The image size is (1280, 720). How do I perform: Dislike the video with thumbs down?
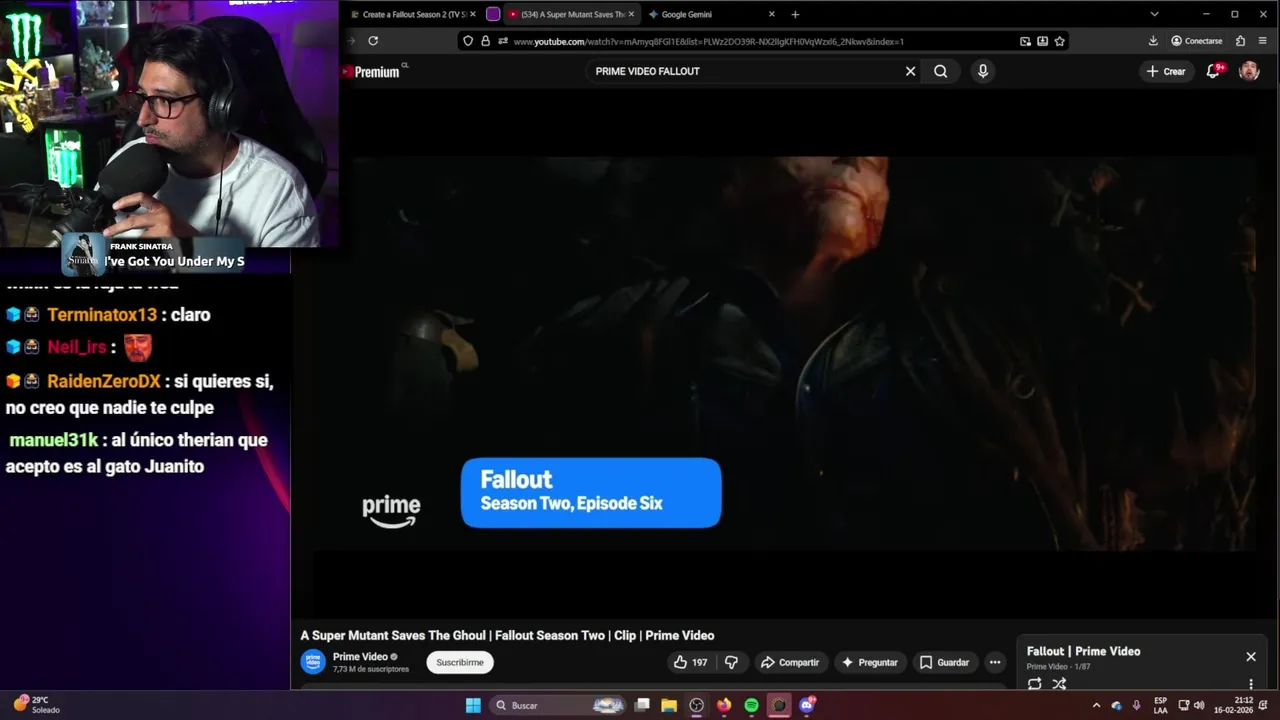tap(731, 662)
